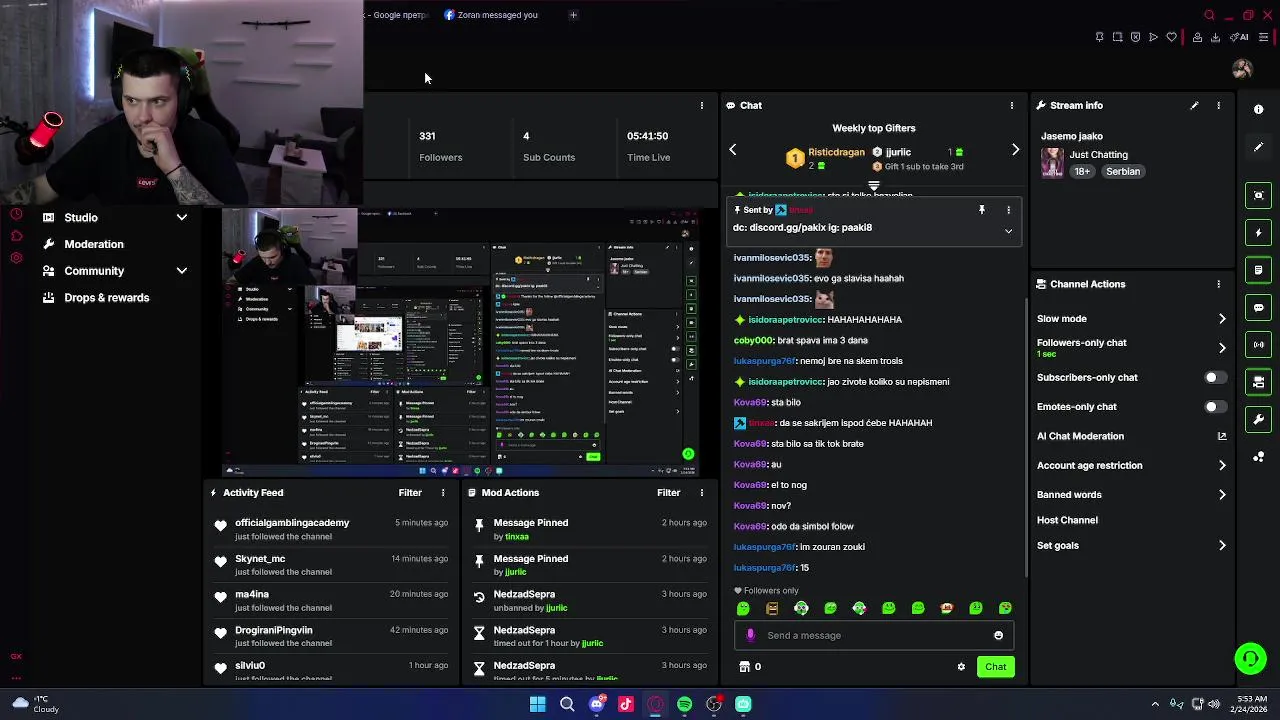
Task: Click the 18+ tag
Action: (1082, 171)
